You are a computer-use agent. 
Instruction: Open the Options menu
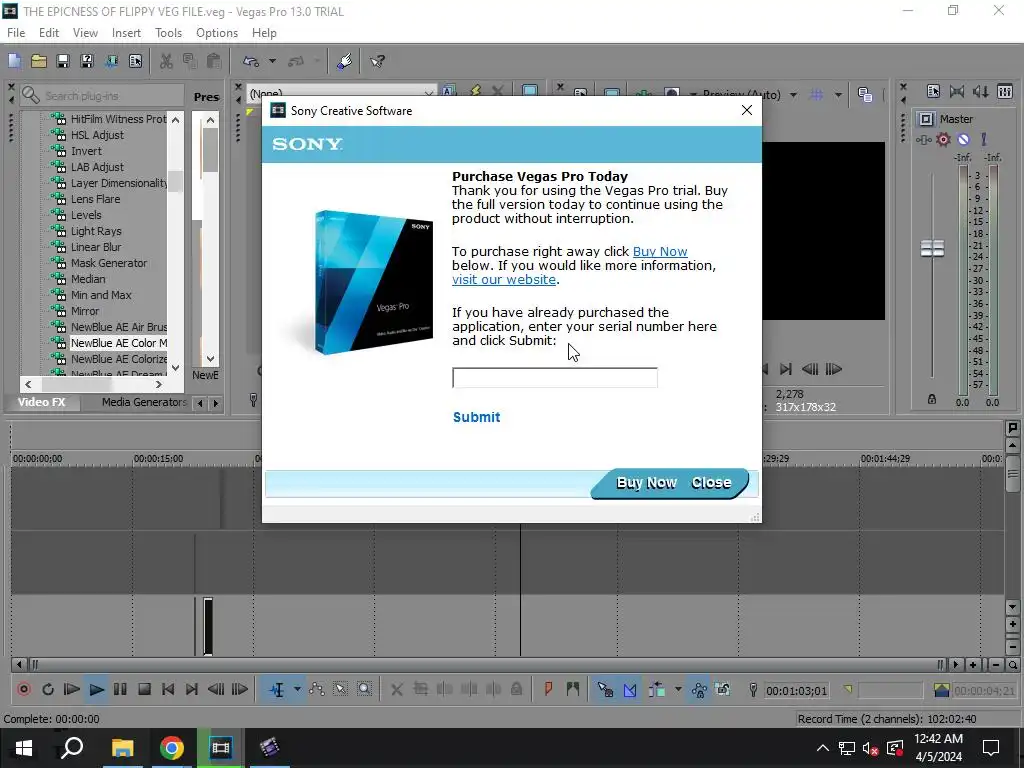click(217, 33)
